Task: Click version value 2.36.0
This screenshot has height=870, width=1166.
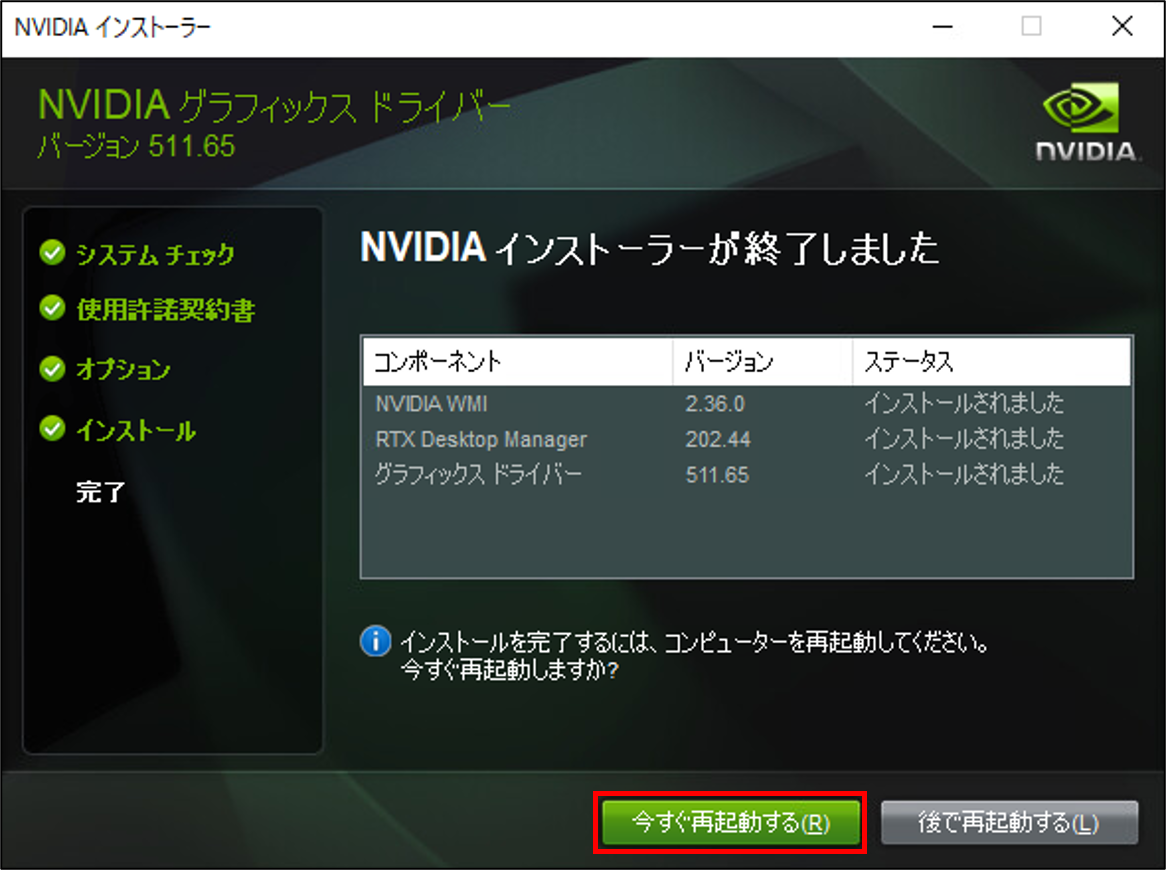Action: (715, 404)
